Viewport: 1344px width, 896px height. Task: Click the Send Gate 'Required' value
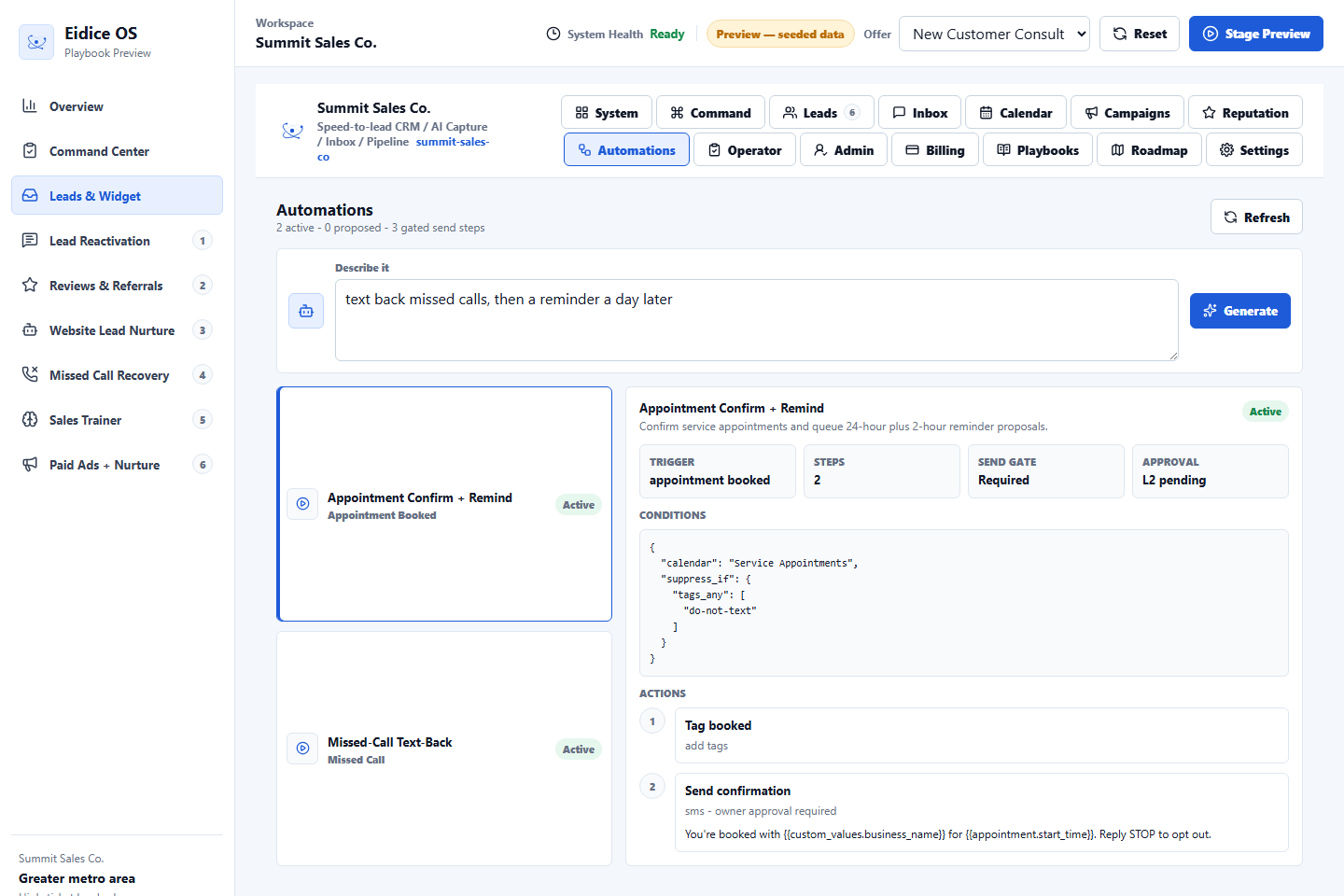(1003, 480)
